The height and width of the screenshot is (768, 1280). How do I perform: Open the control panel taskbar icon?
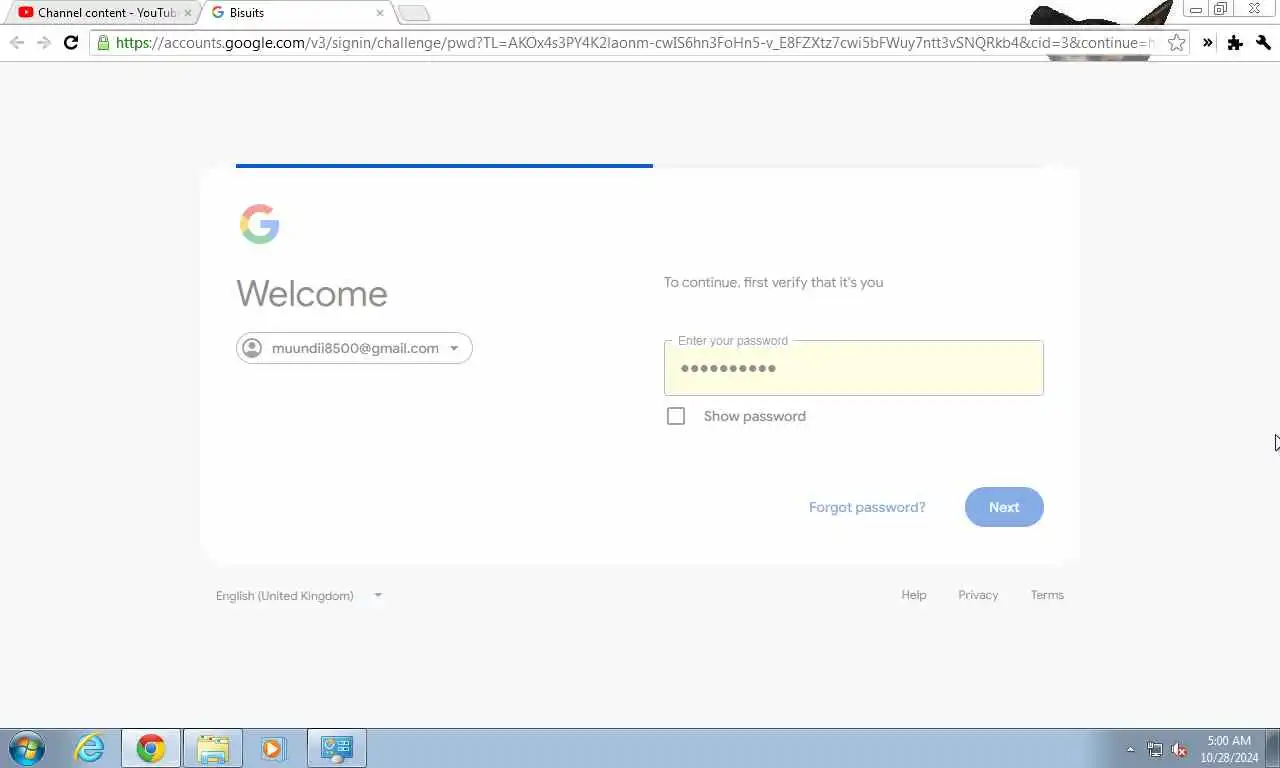tap(337, 748)
